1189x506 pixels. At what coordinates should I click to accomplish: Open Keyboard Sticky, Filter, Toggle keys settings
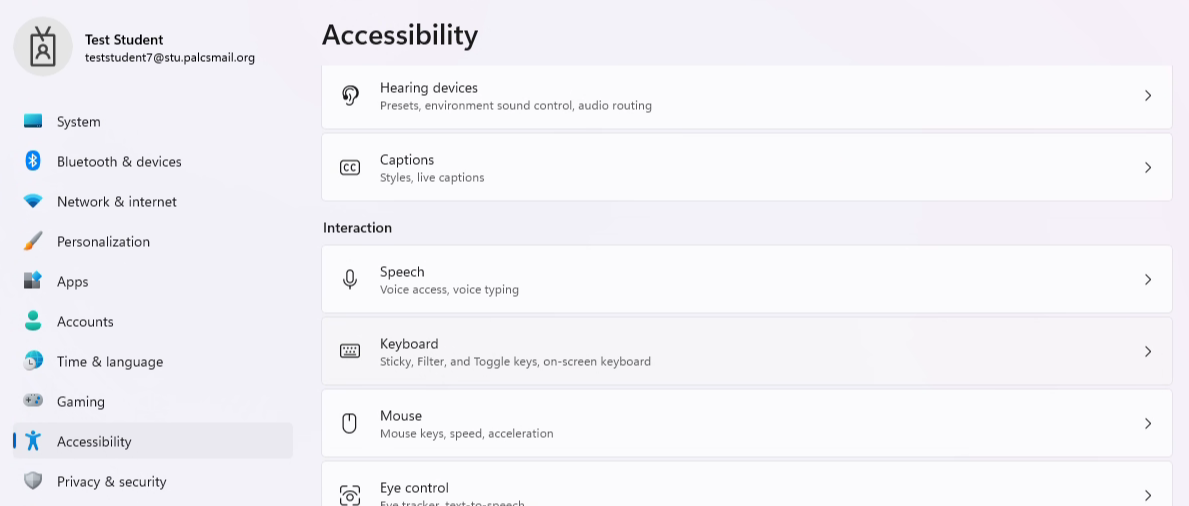click(x=747, y=351)
